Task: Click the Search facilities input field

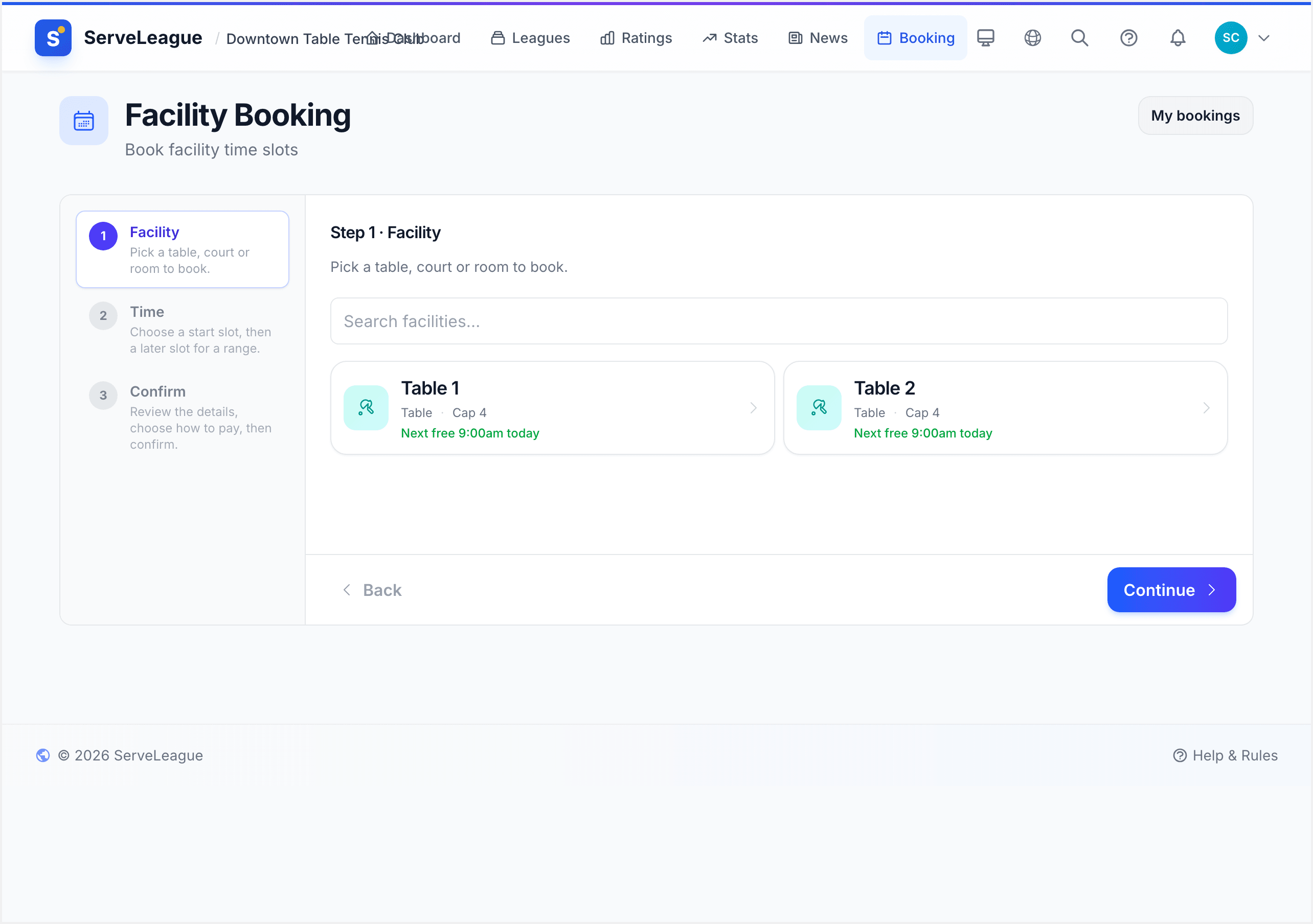Action: click(779, 321)
